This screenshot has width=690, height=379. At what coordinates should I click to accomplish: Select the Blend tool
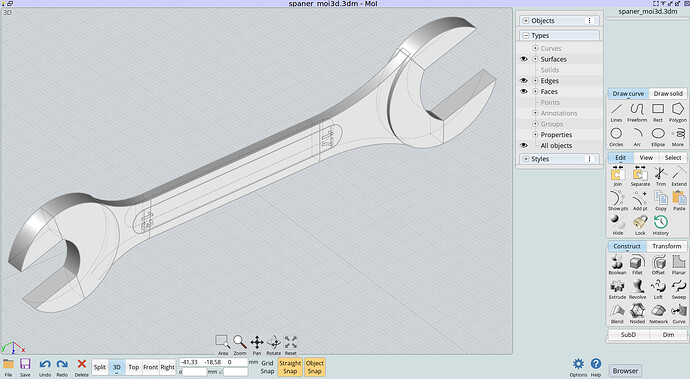coord(617,314)
